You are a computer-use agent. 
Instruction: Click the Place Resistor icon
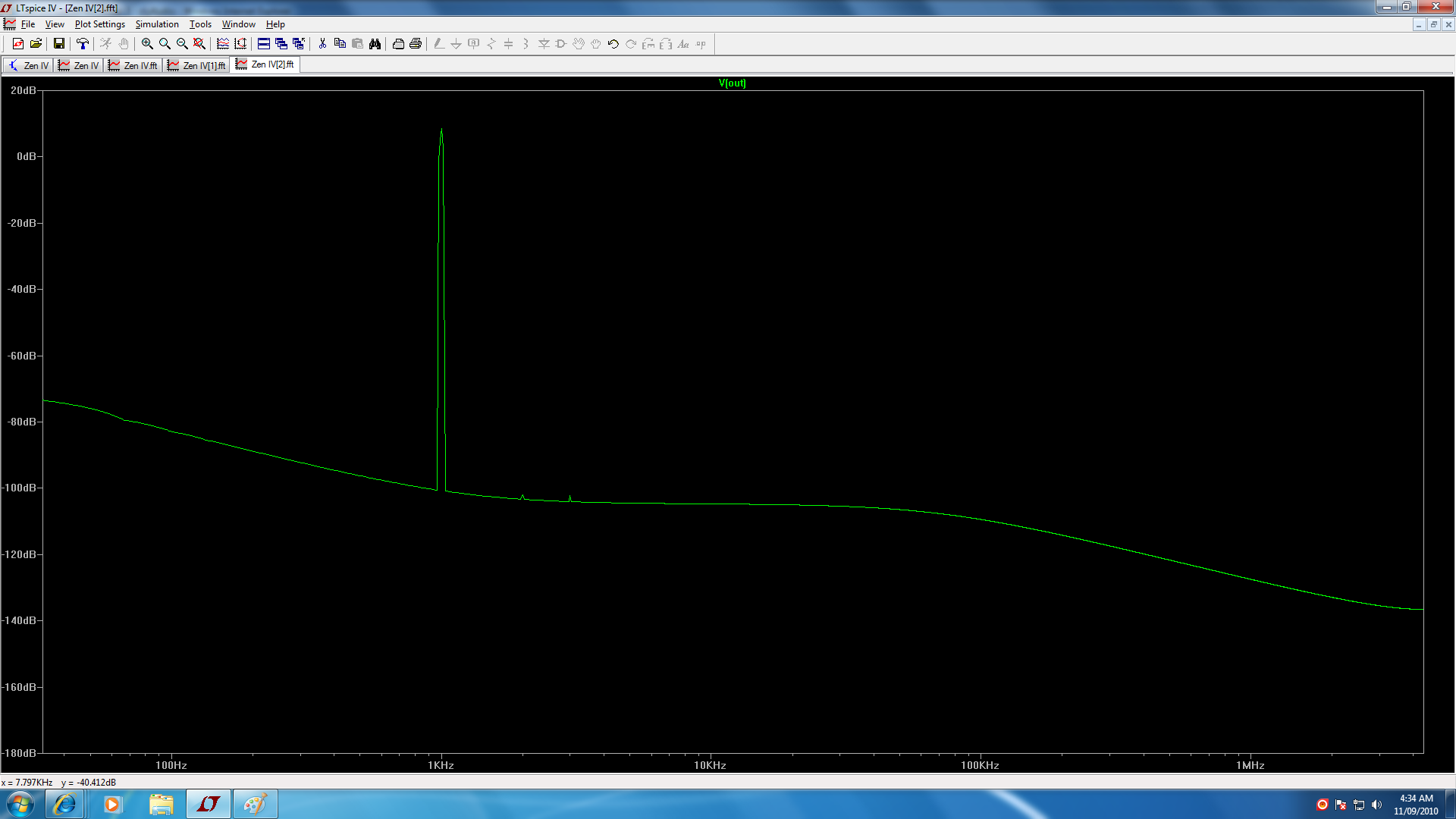pos(491,44)
